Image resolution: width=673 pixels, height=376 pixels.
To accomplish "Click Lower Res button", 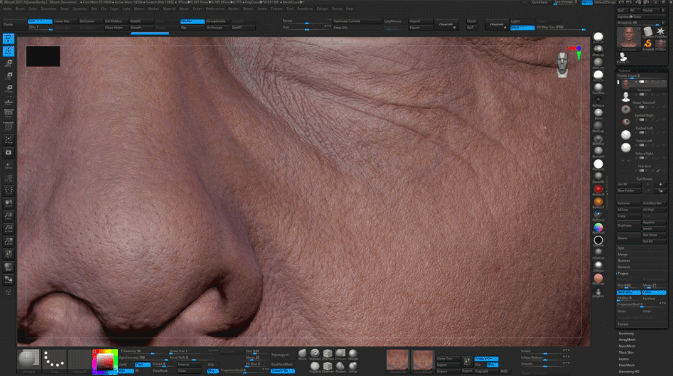I will pyautogui.click(x=66, y=21).
